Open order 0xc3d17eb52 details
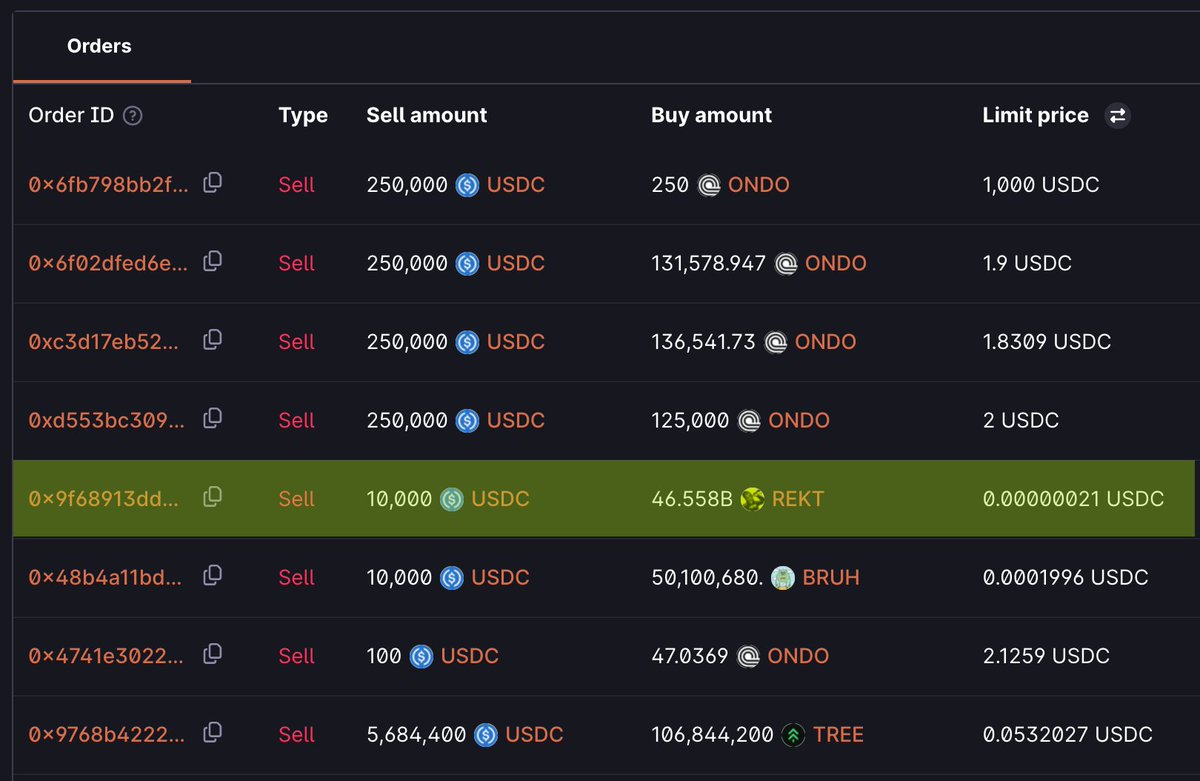The width and height of the screenshot is (1200, 781). [105, 342]
